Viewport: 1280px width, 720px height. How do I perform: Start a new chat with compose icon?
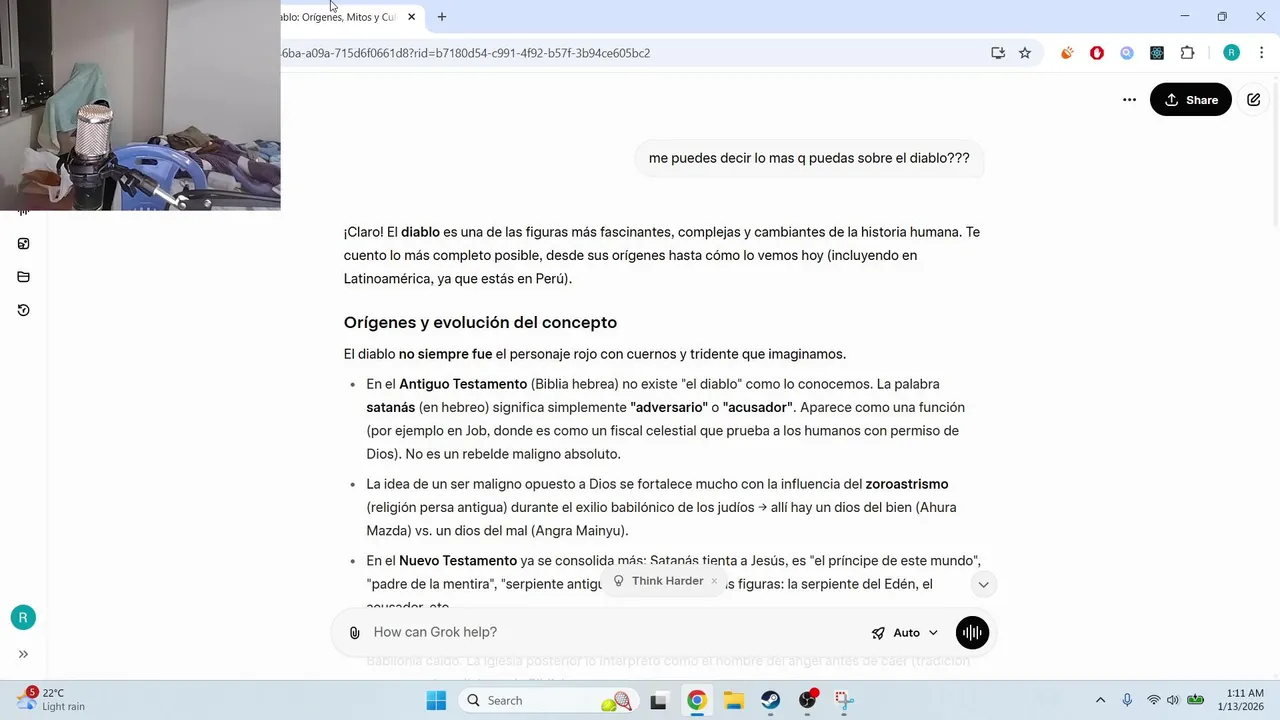(x=1253, y=100)
